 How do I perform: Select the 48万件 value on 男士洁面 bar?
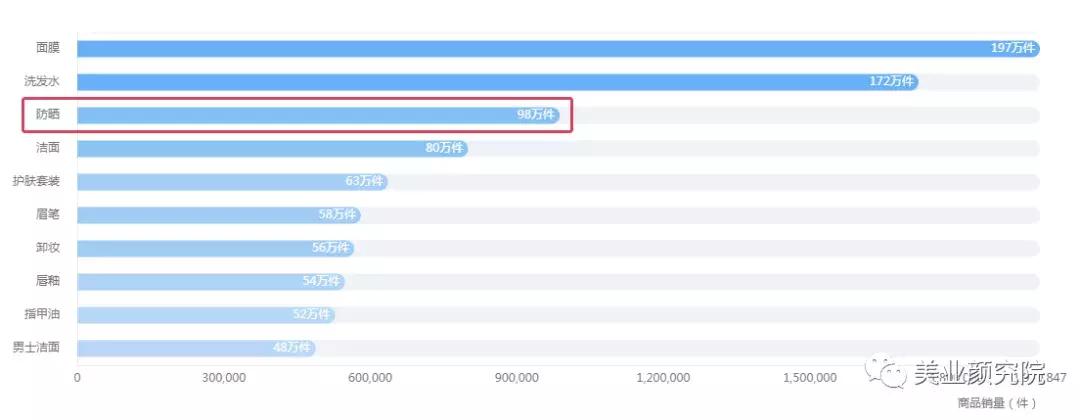[292, 348]
